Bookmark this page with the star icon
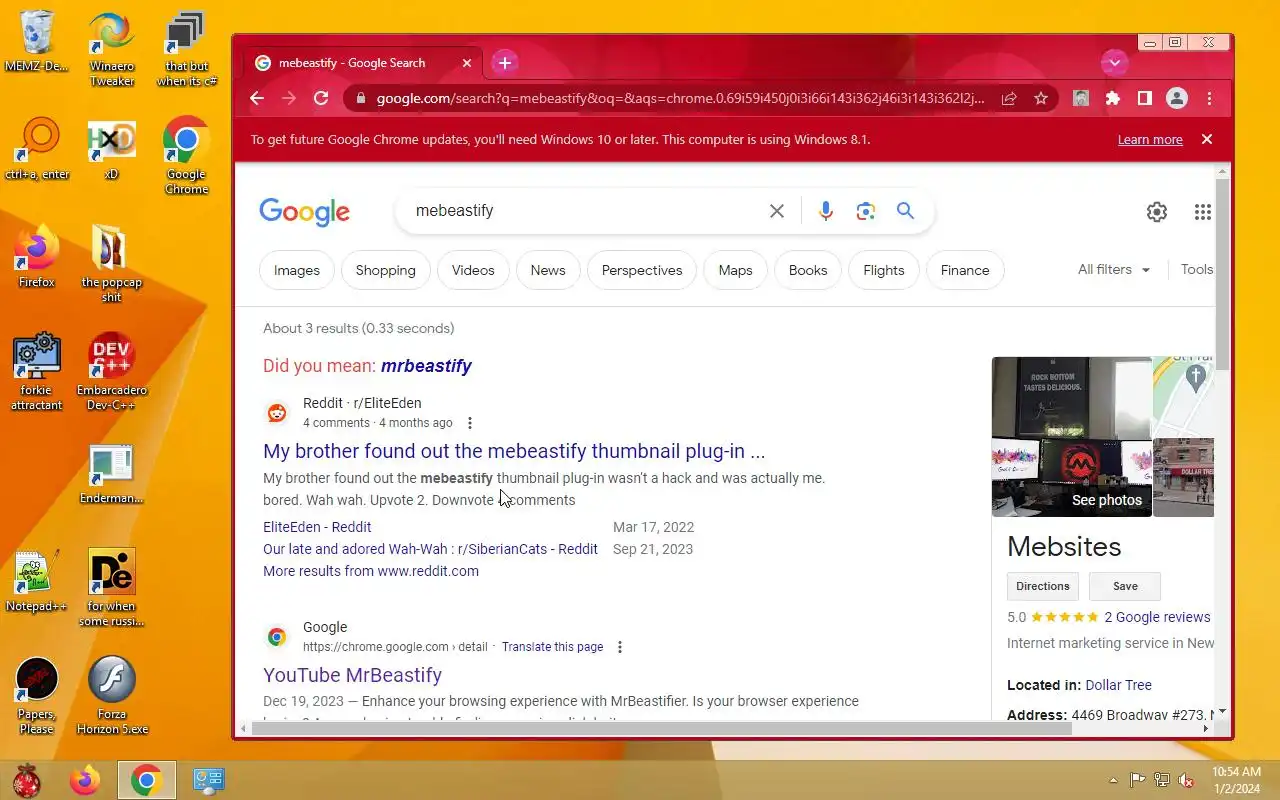 point(1041,98)
